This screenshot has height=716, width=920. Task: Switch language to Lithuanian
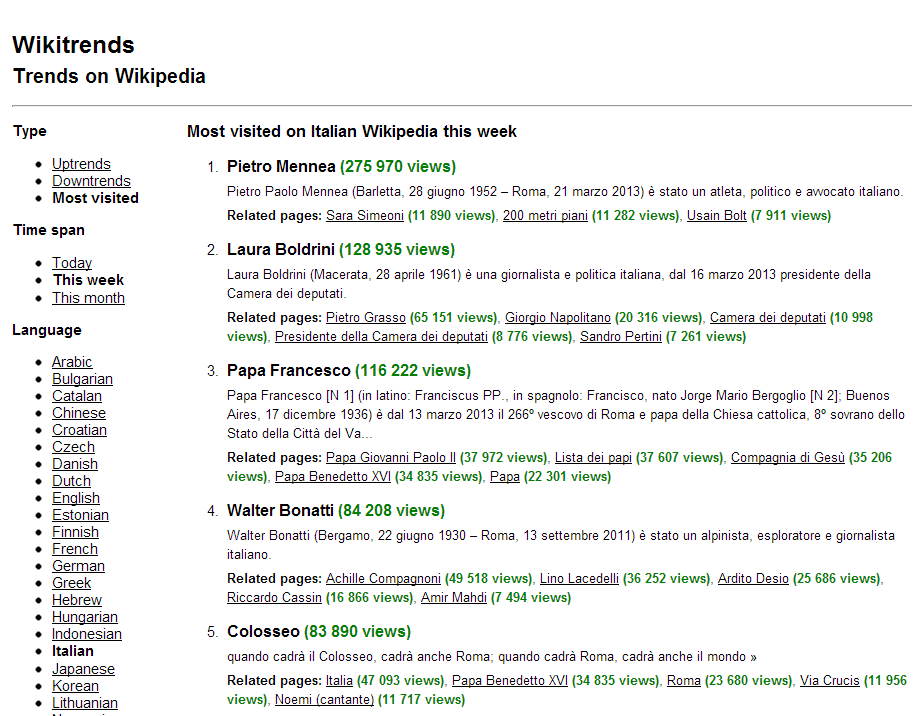click(84, 703)
